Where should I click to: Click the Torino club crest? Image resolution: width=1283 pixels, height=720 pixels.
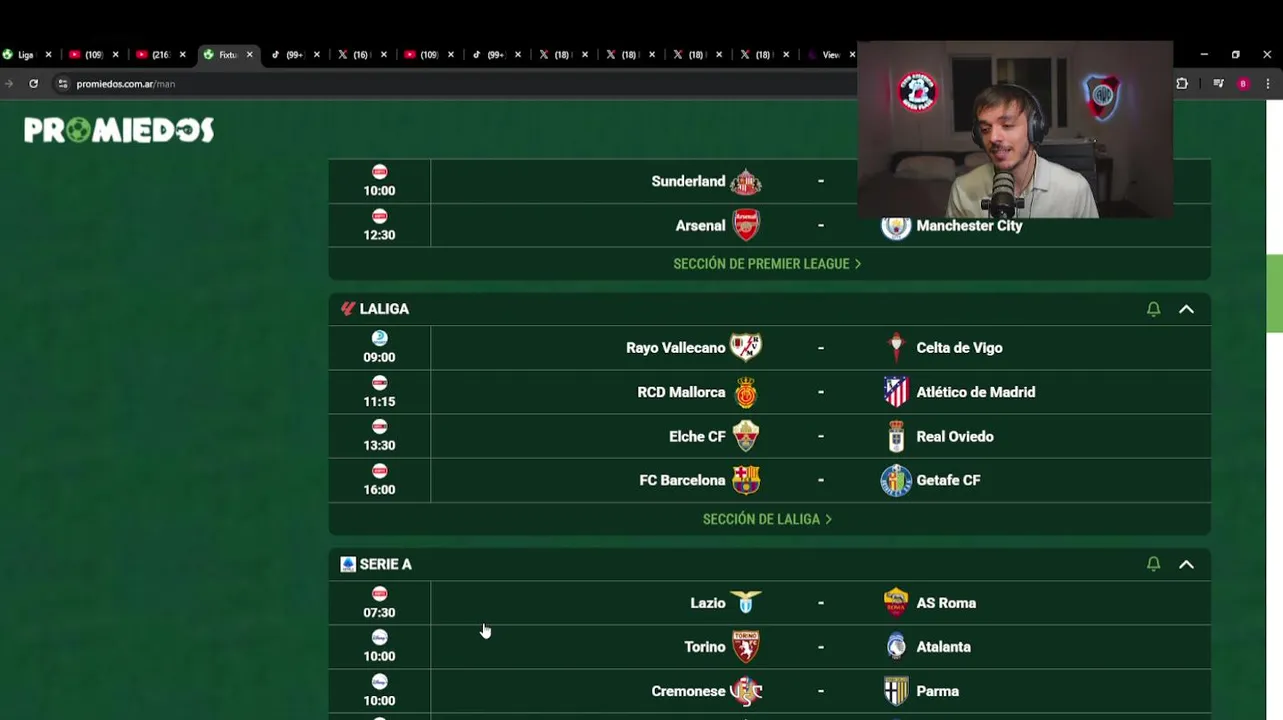746,647
